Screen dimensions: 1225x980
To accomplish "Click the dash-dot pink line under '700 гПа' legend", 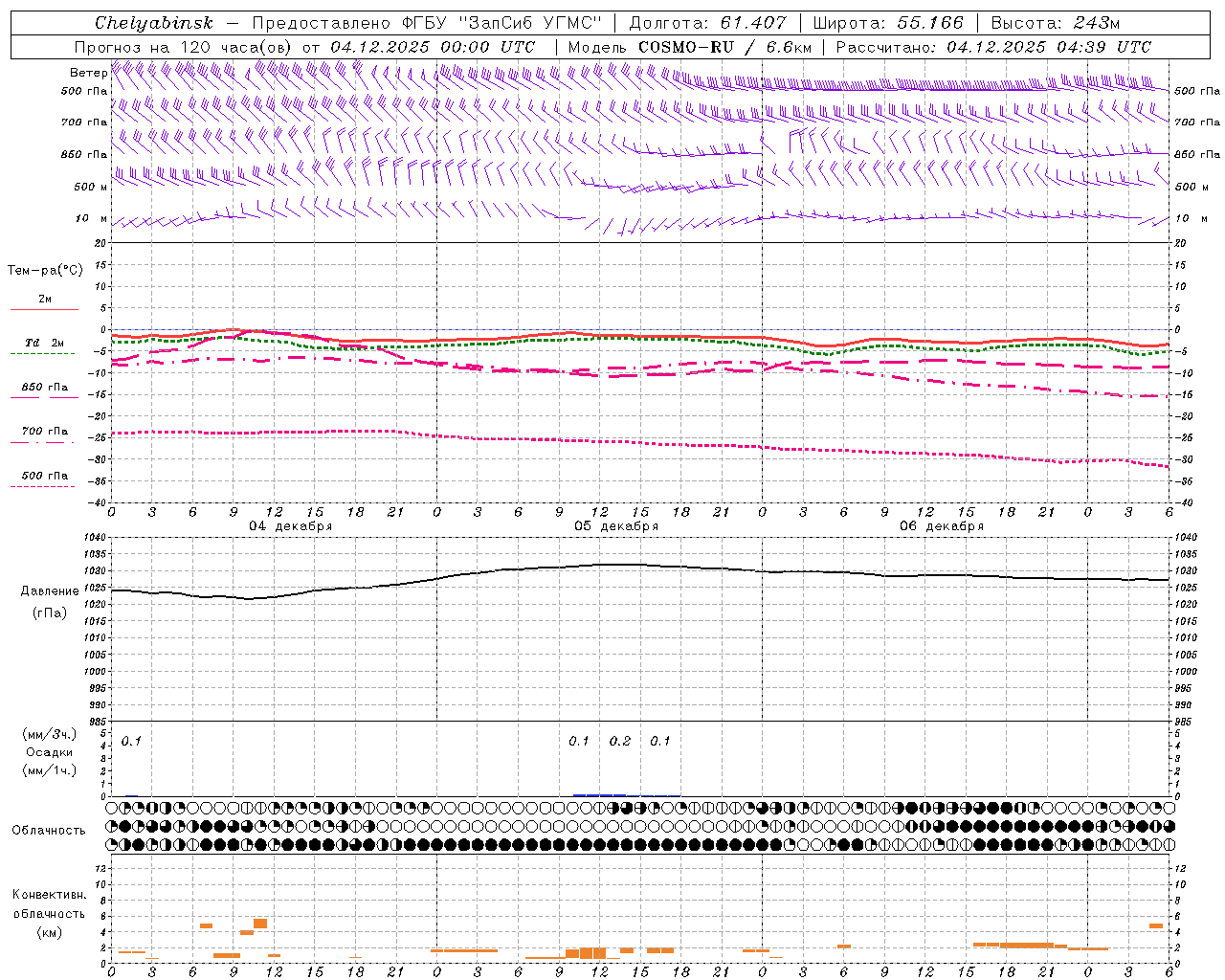I will (42, 442).
